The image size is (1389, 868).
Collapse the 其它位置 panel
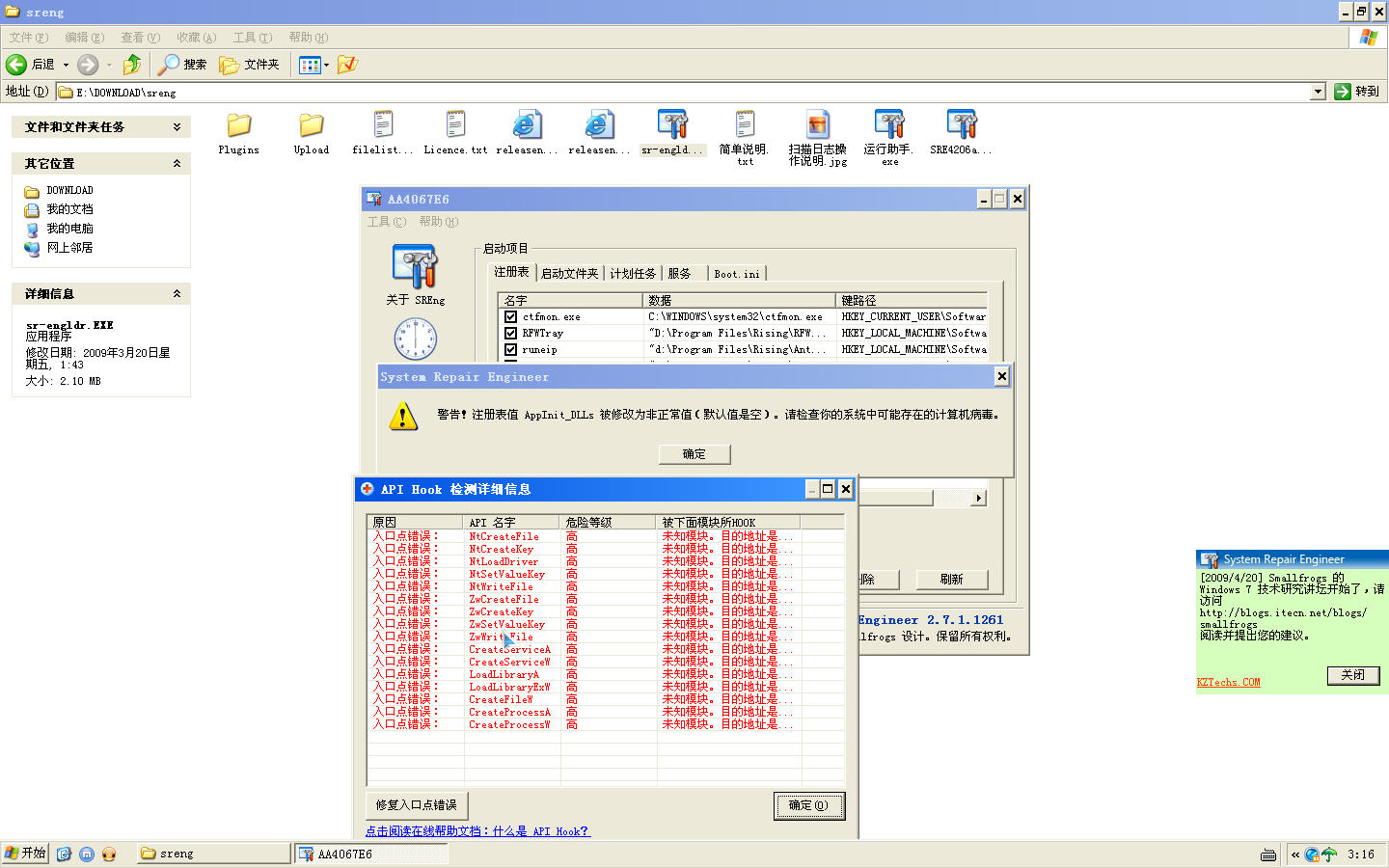tap(177, 163)
